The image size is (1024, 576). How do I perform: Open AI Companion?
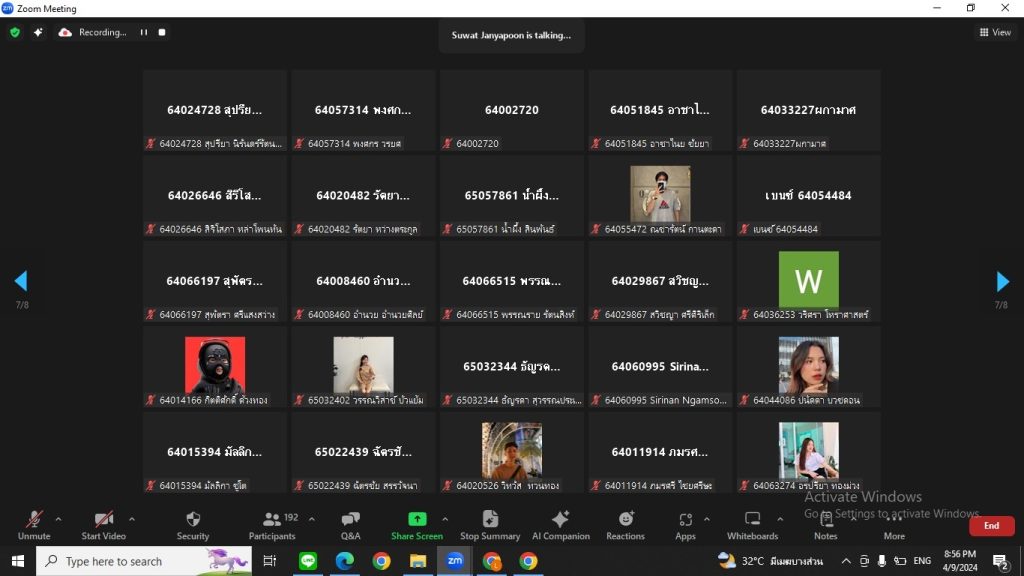[x=560, y=525]
